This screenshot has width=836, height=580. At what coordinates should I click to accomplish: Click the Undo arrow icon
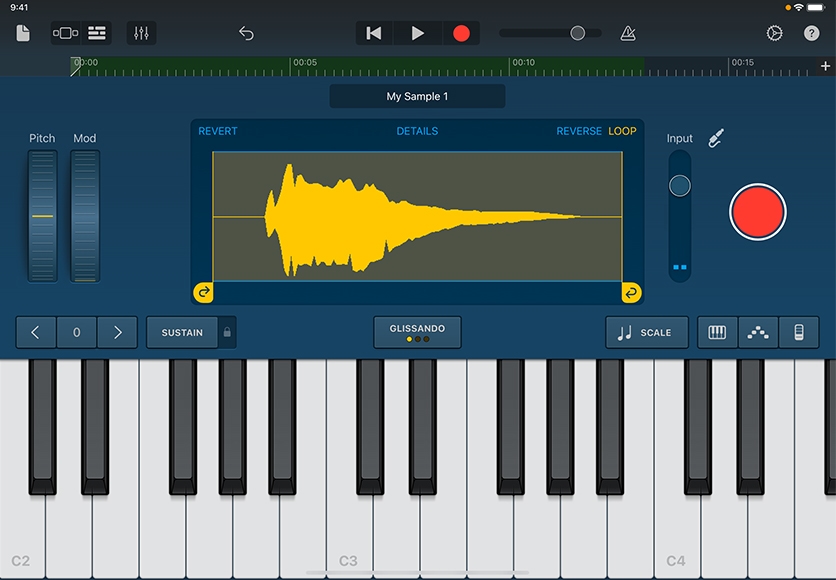246,33
